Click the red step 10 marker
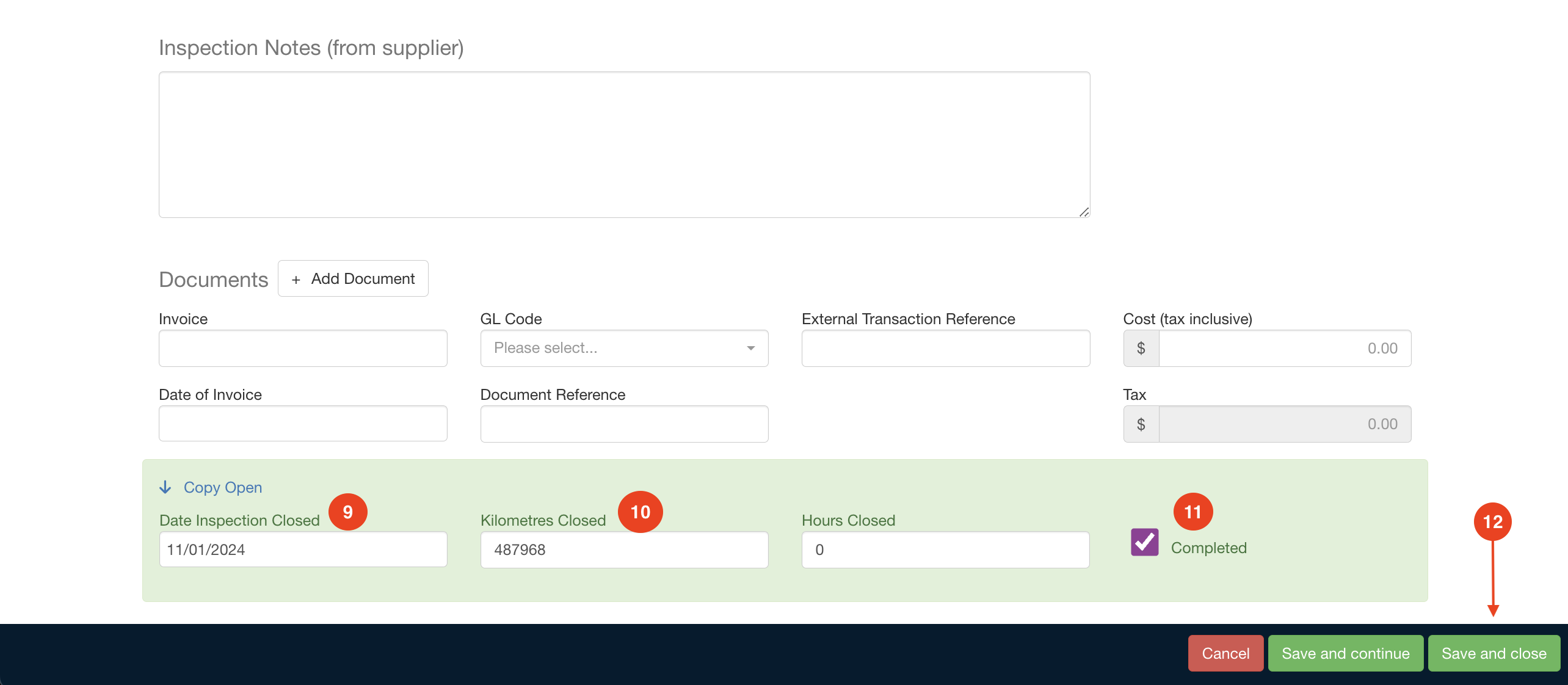The image size is (1568, 685). click(x=640, y=512)
